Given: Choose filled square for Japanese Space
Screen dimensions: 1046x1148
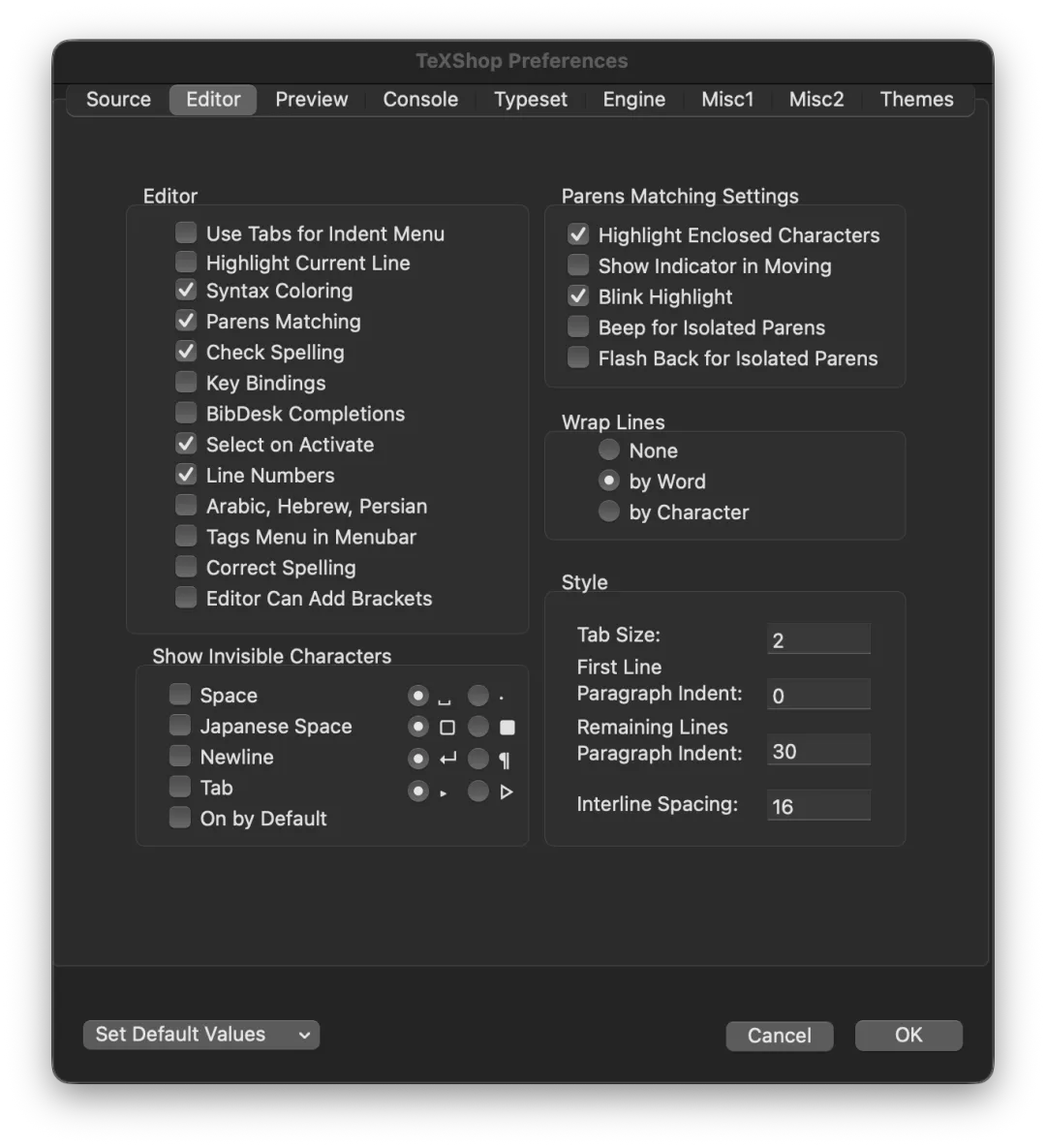Looking at the screenshot, I should click(x=478, y=727).
